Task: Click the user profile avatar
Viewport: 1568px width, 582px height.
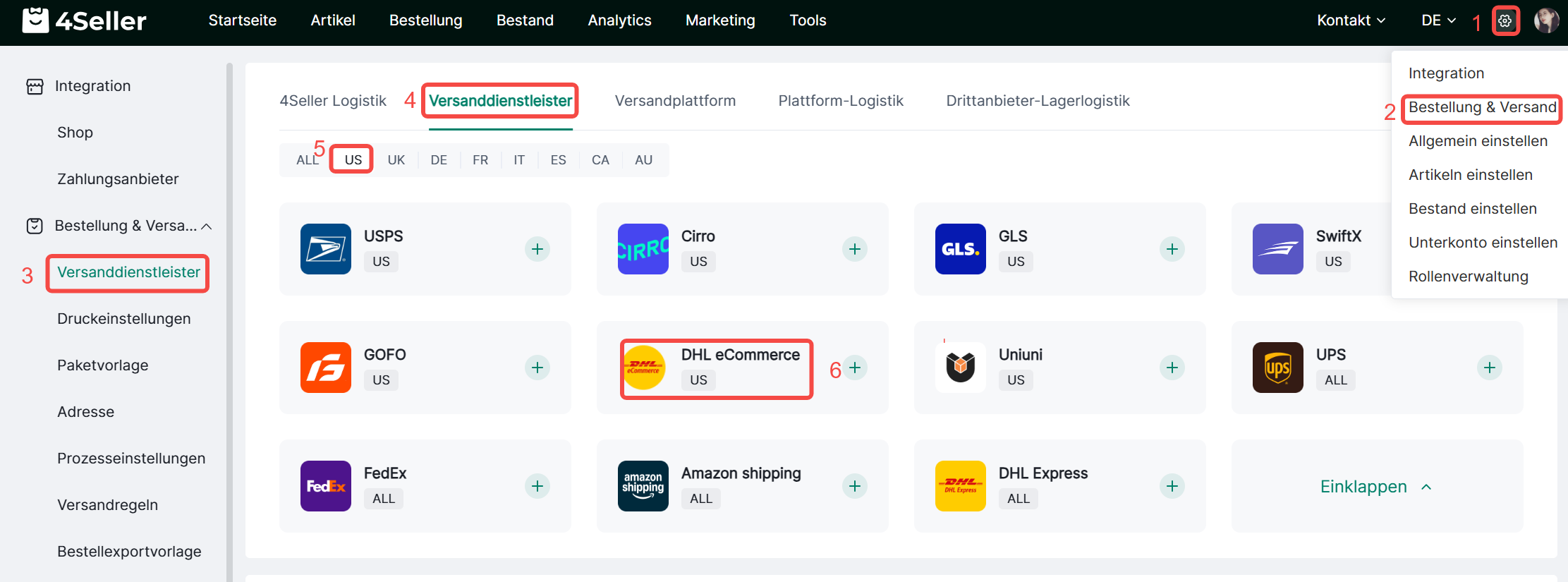Action: pos(1546,21)
